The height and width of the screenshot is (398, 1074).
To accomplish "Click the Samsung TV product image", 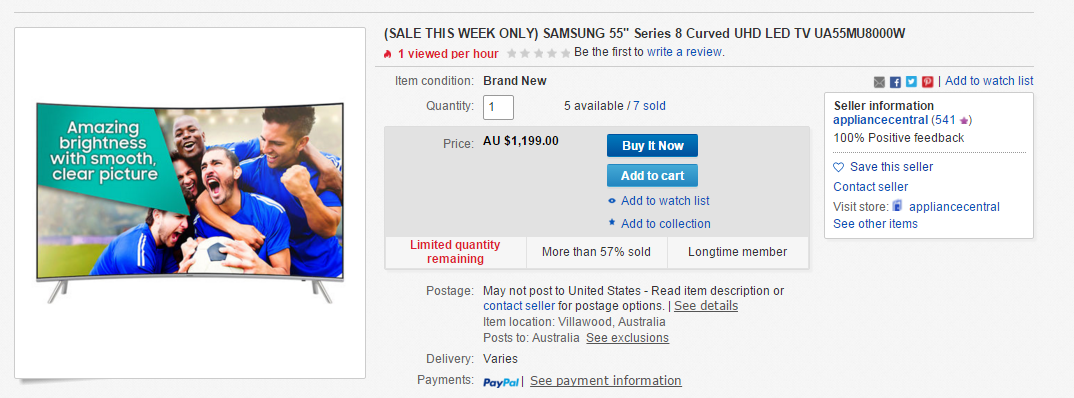I will click(190, 203).
